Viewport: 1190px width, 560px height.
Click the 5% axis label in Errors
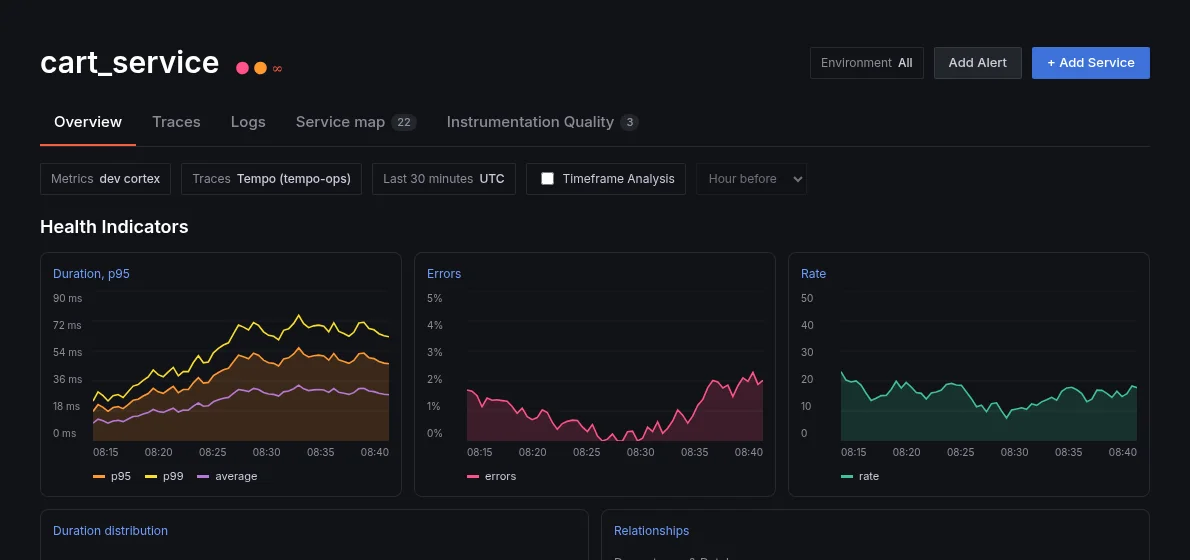point(435,298)
